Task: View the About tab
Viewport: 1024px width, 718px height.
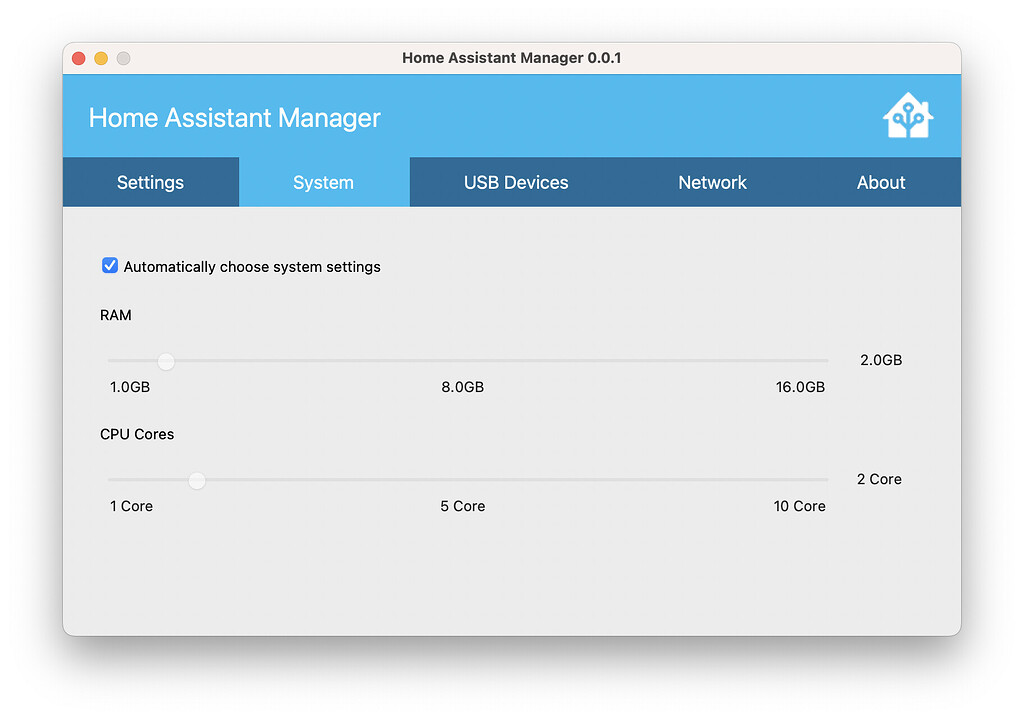Action: [x=880, y=182]
